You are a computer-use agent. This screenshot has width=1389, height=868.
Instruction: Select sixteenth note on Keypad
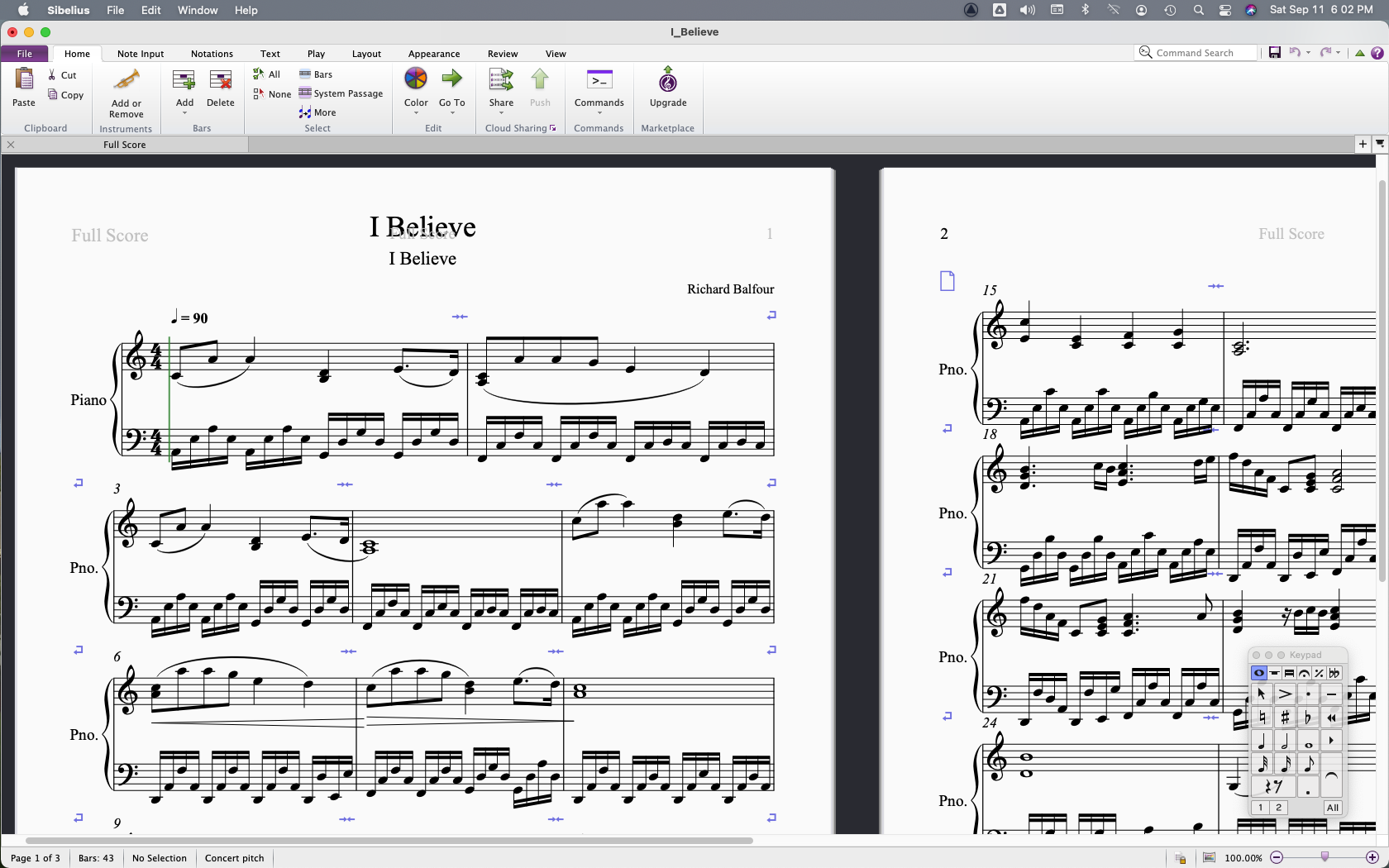1285,764
